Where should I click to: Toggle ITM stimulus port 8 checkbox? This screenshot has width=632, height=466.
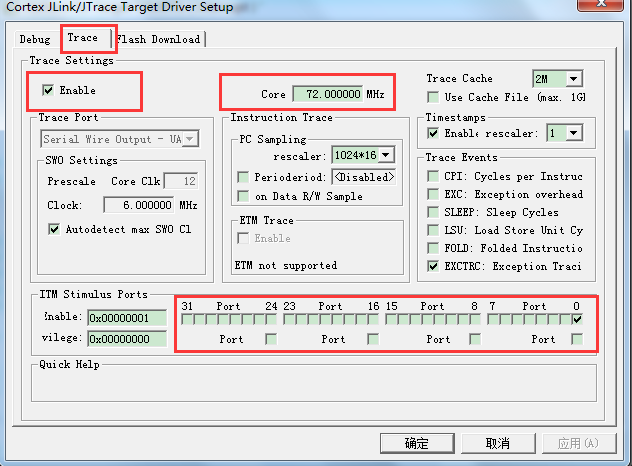[475, 320]
